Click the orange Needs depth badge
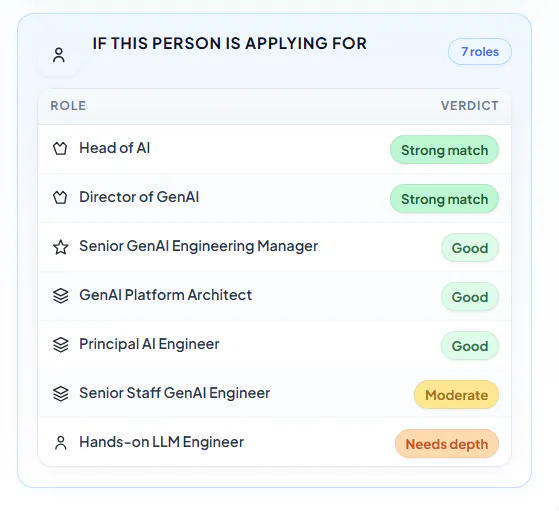559x511 pixels. 447,444
